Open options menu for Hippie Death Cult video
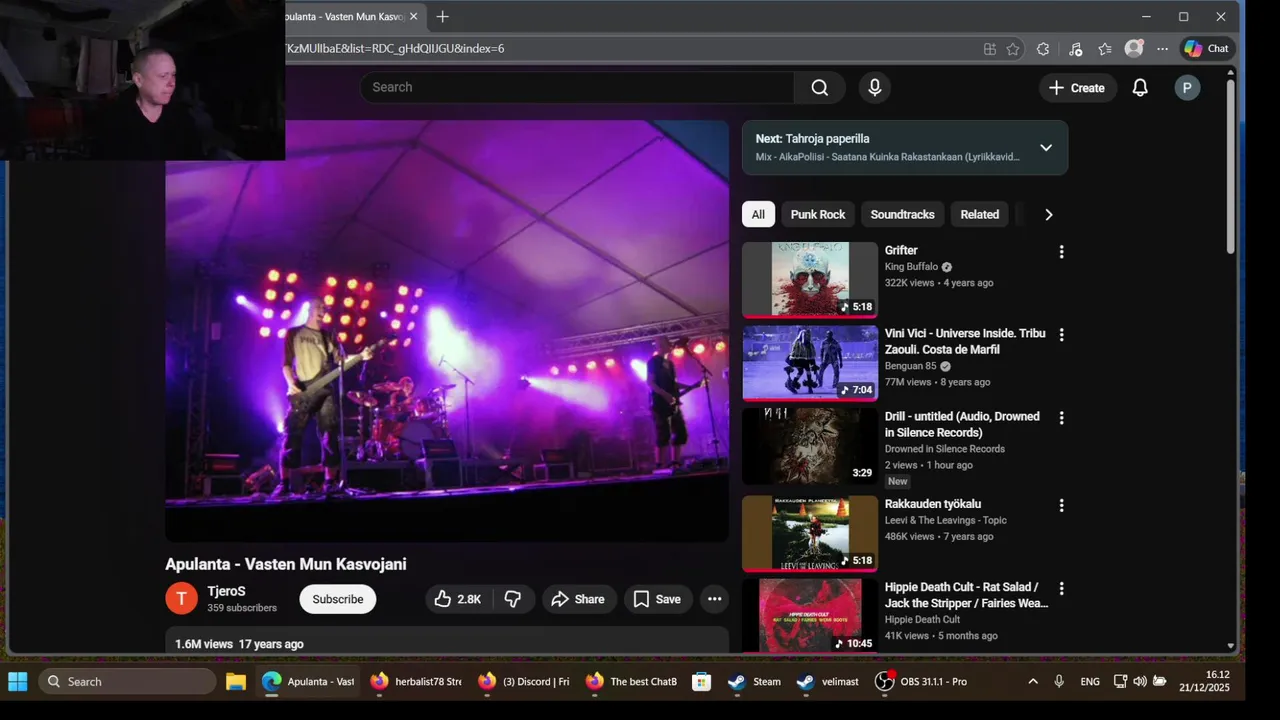The image size is (1280, 720). coord(1061,589)
